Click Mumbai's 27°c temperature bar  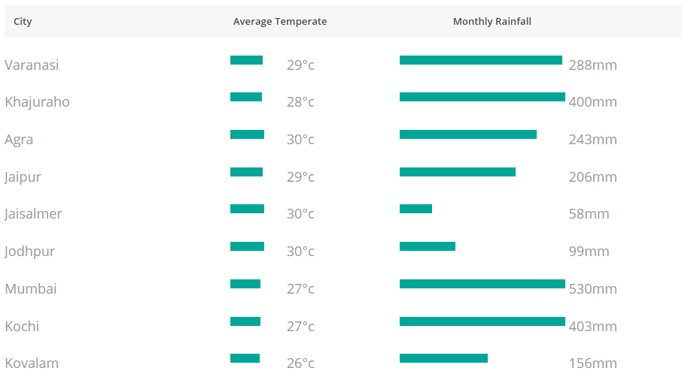click(245, 284)
